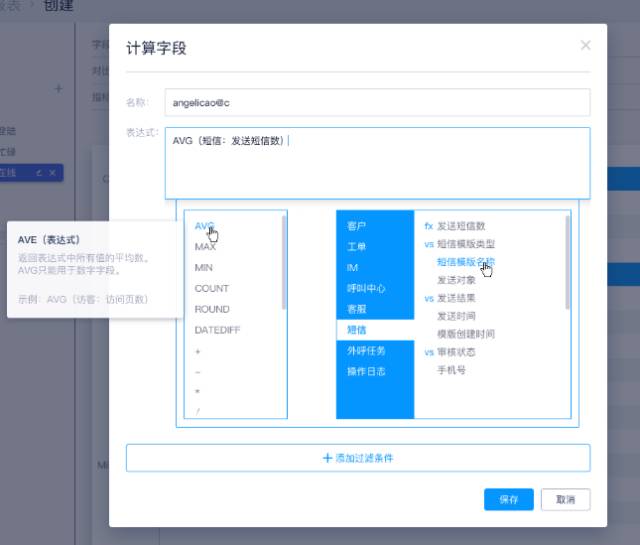Click the 名称 input field
The height and width of the screenshot is (545, 640).
click(x=378, y=102)
